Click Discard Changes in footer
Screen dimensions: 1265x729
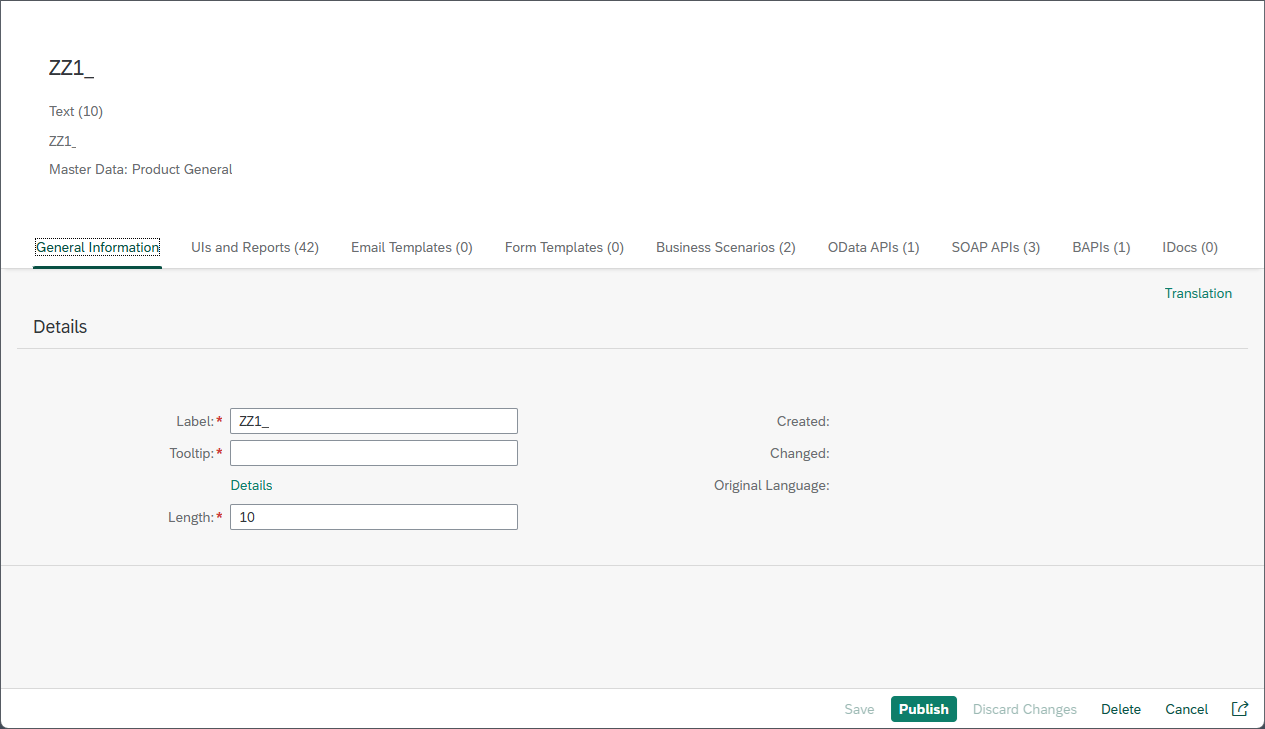[x=1024, y=709]
